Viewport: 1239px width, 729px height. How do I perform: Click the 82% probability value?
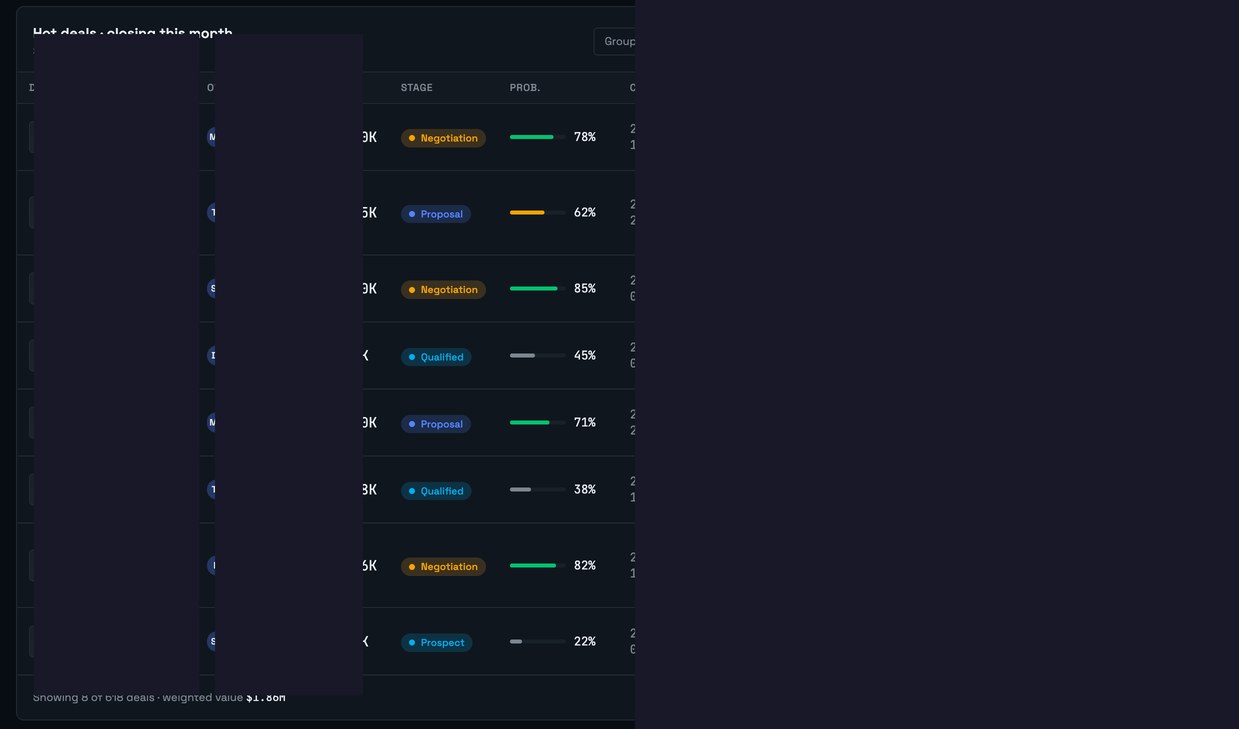585,566
